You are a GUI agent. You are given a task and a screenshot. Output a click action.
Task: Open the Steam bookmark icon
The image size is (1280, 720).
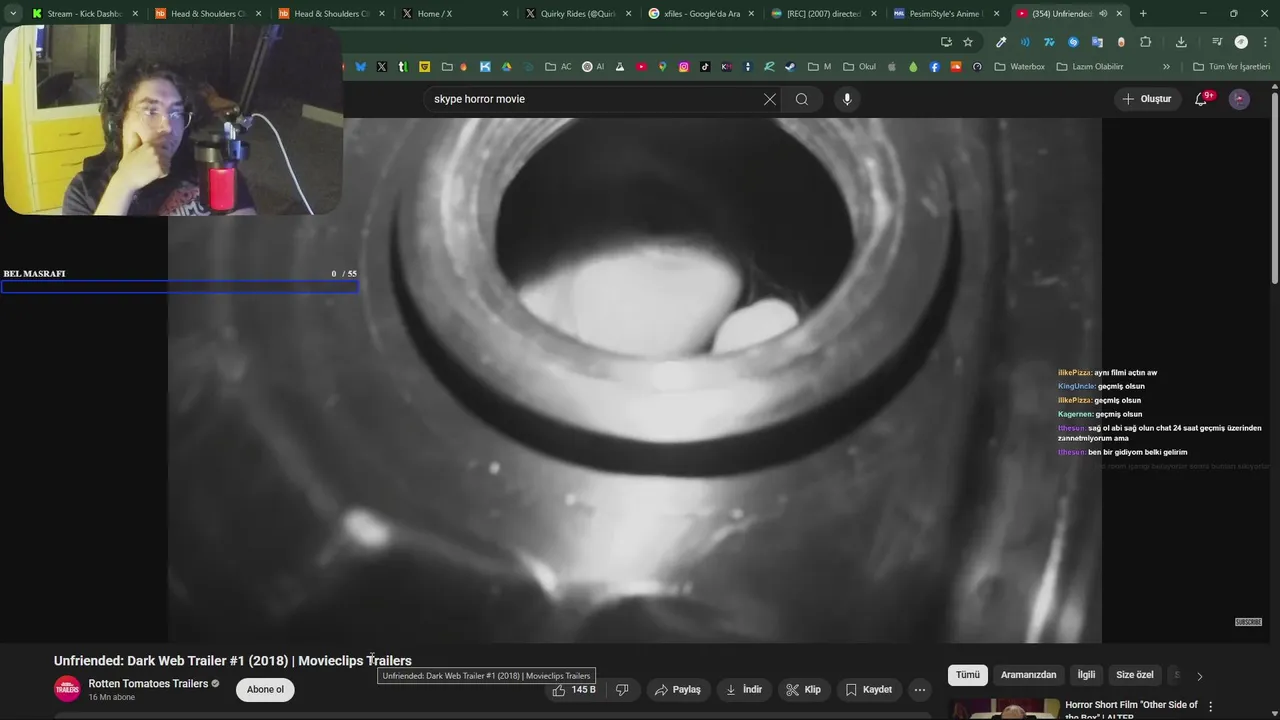tap(790, 67)
